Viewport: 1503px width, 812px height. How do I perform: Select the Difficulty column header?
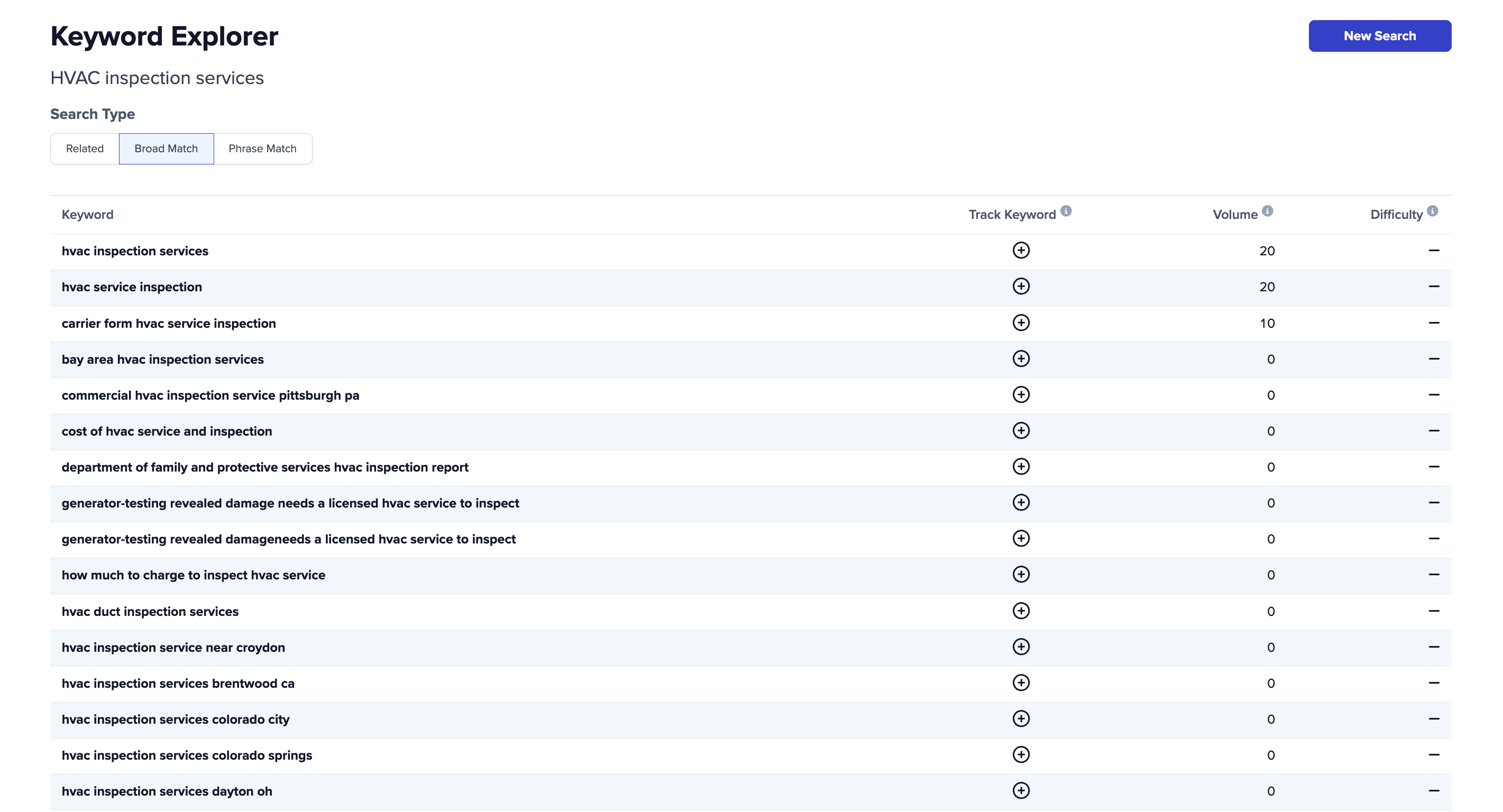[1396, 215]
